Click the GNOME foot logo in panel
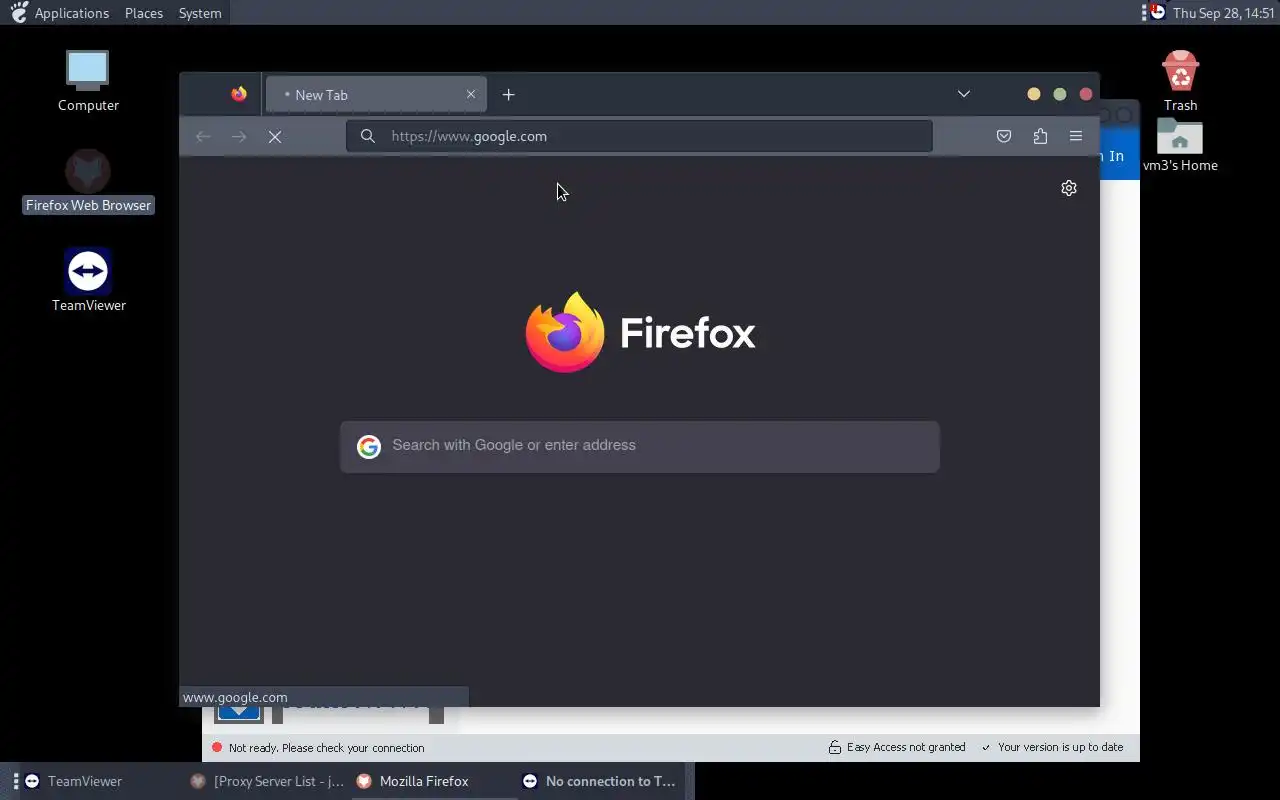 point(17,12)
